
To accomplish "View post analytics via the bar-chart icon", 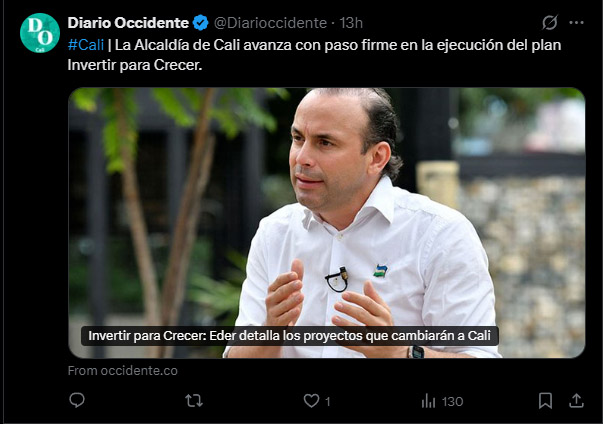I will click(x=428, y=401).
